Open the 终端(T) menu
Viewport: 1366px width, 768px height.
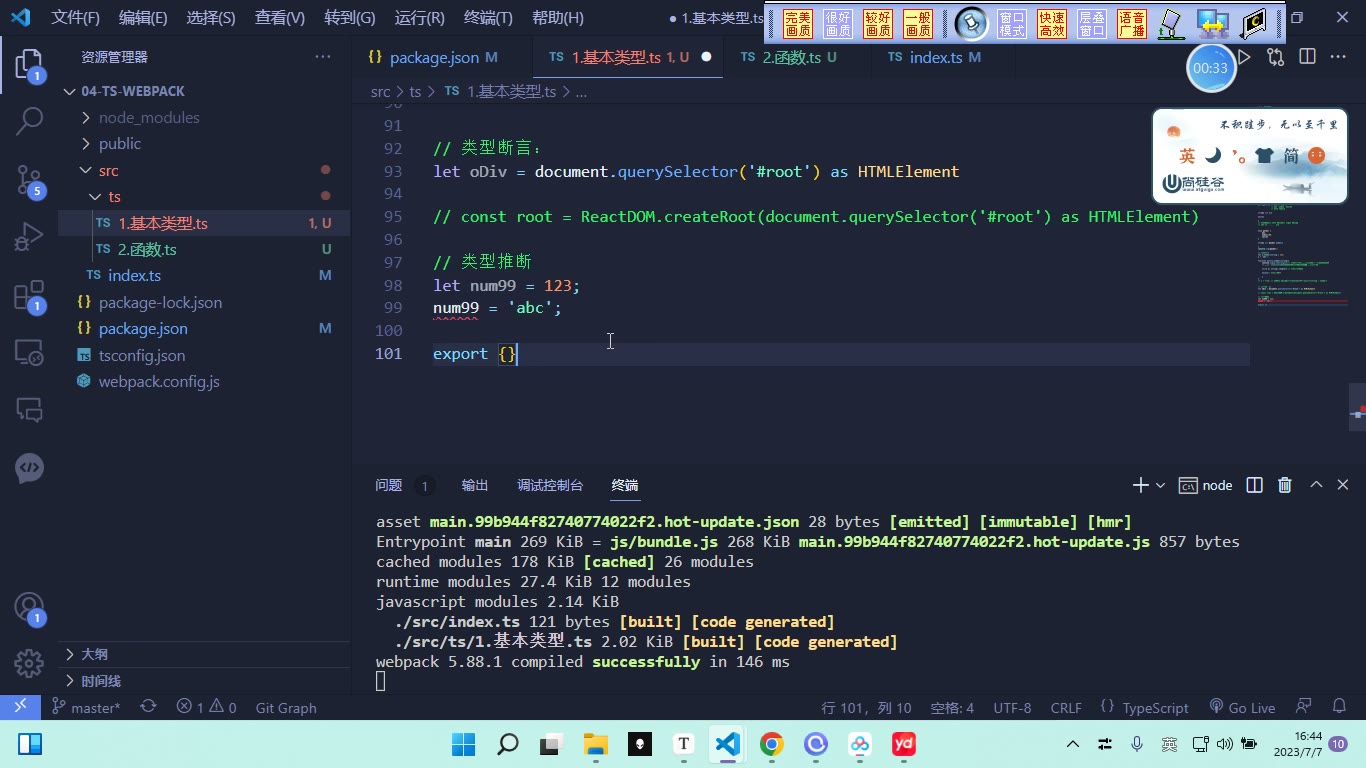coord(489,18)
